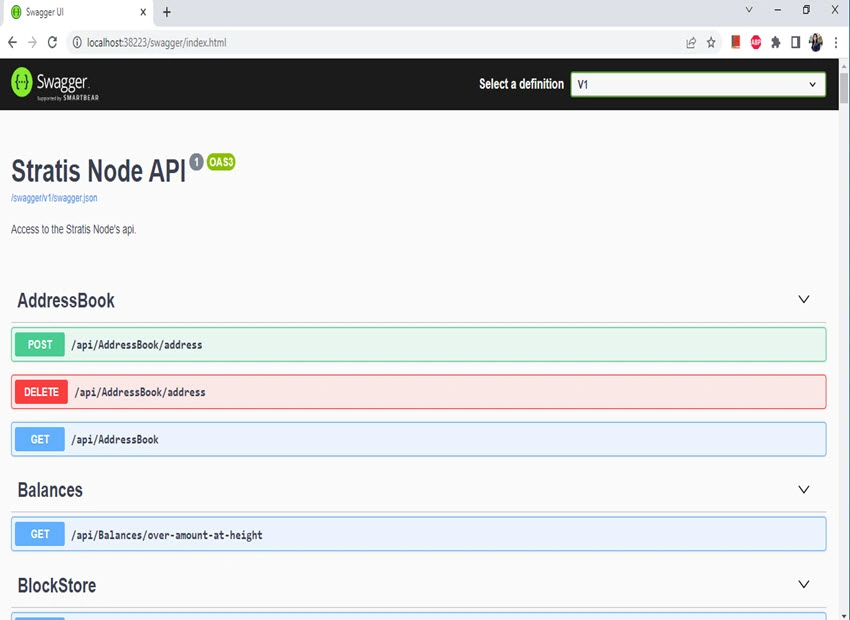Viewport: 850px width, 620px height.
Task: Open a new browser tab
Action: [167, 12]
